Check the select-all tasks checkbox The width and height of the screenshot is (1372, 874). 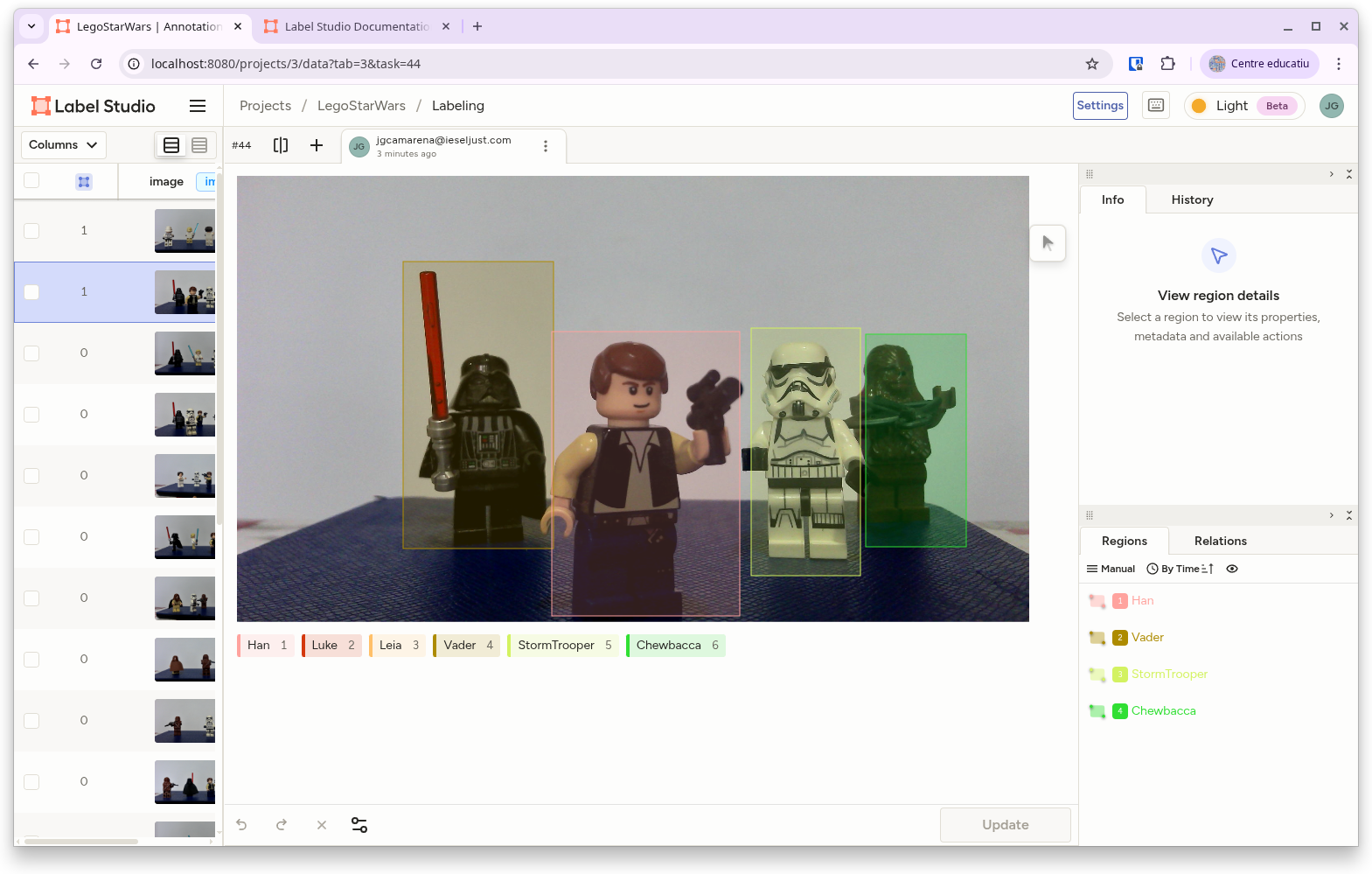tap(31, 181)
